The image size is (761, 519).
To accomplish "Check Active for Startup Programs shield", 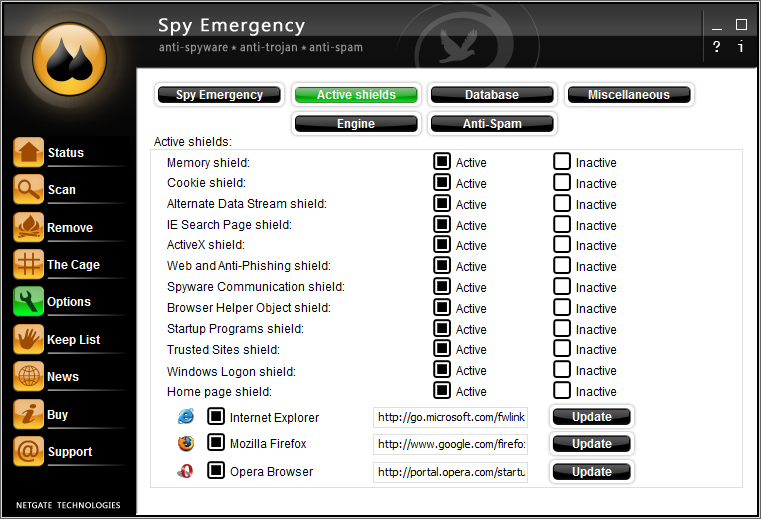I will tap(442, 328).
